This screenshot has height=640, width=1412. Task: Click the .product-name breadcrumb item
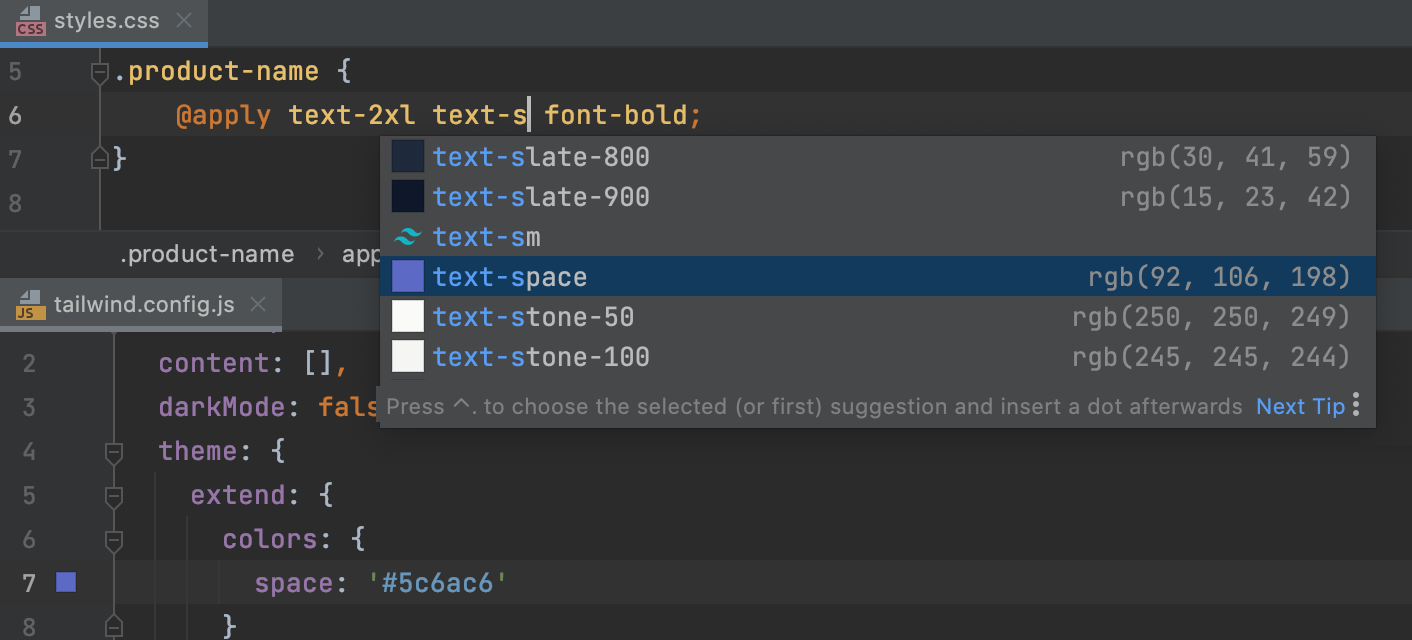point(207,254)
